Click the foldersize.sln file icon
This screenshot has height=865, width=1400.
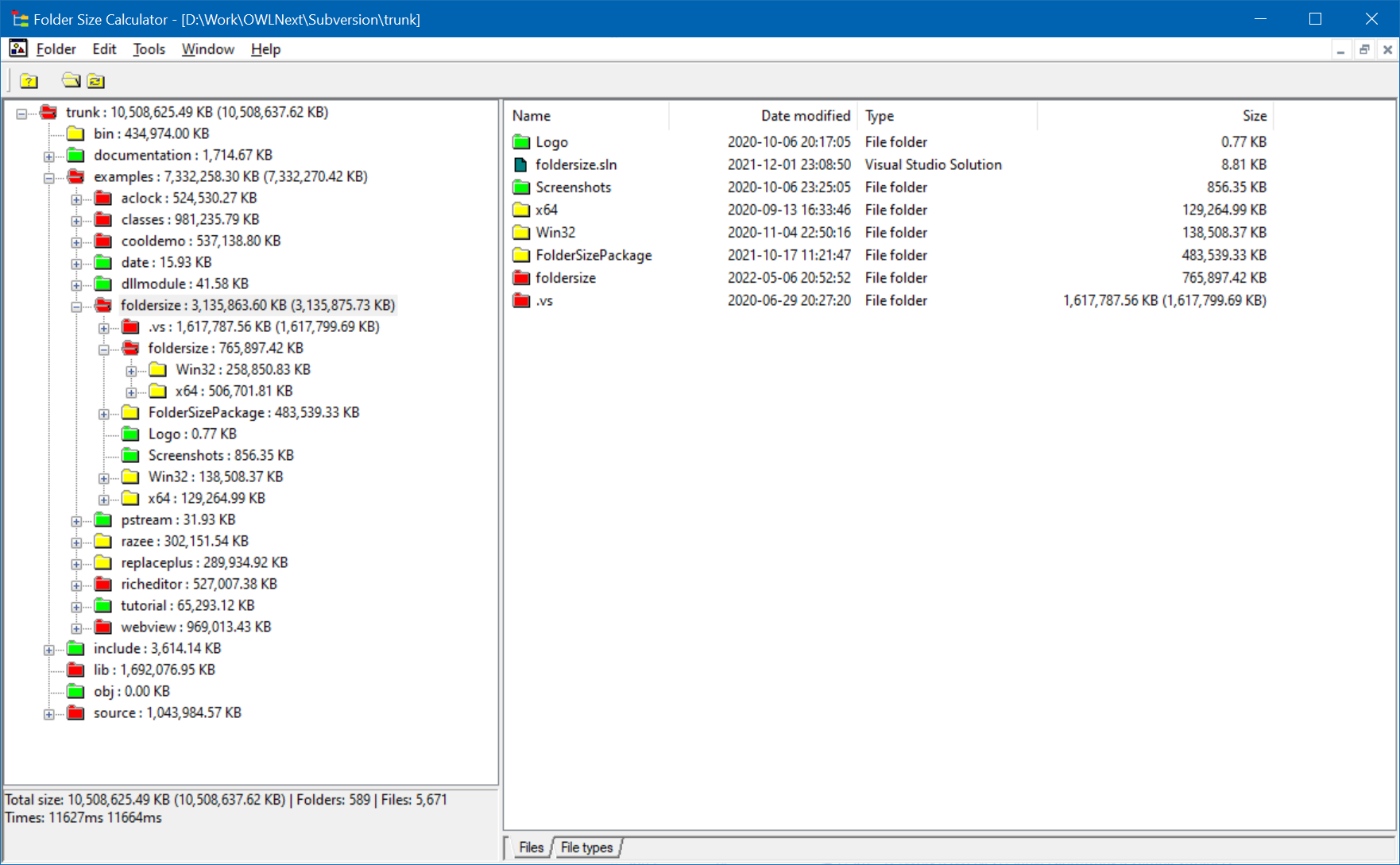(x=521, y=164)
